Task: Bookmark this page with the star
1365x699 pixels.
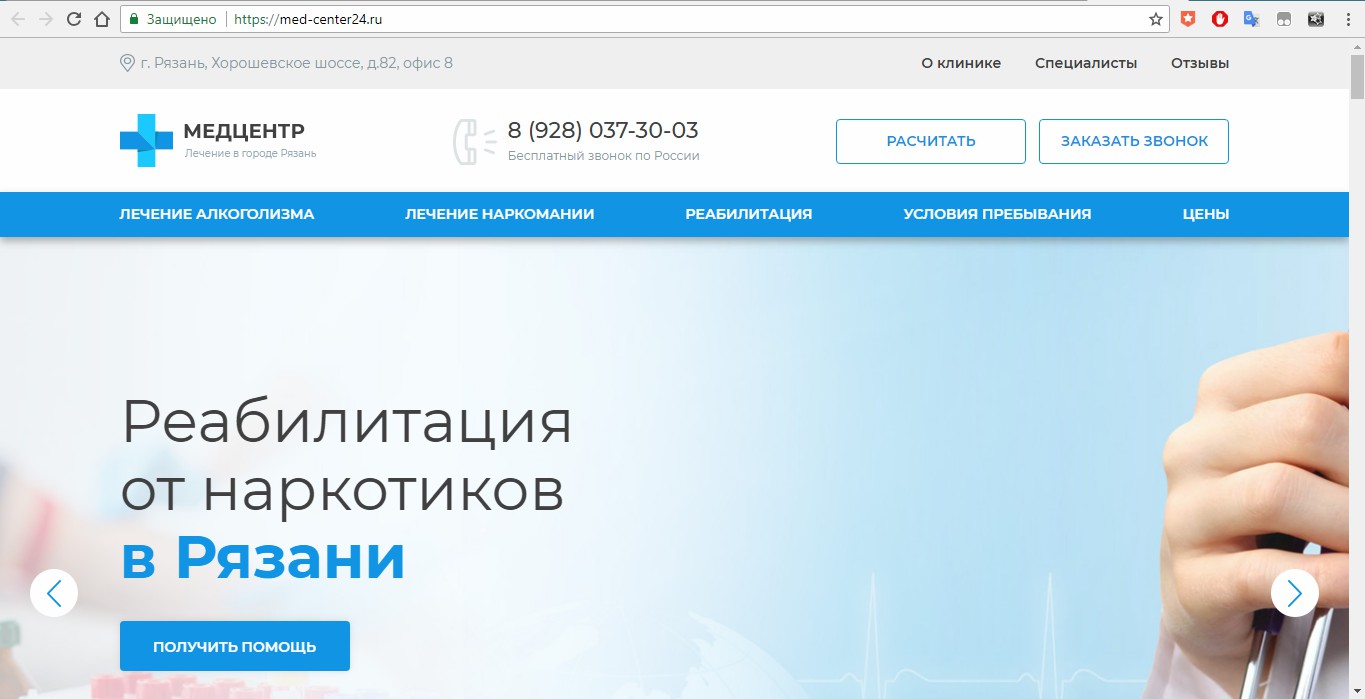Action: pyautogui.click(x=1156, y=19)
